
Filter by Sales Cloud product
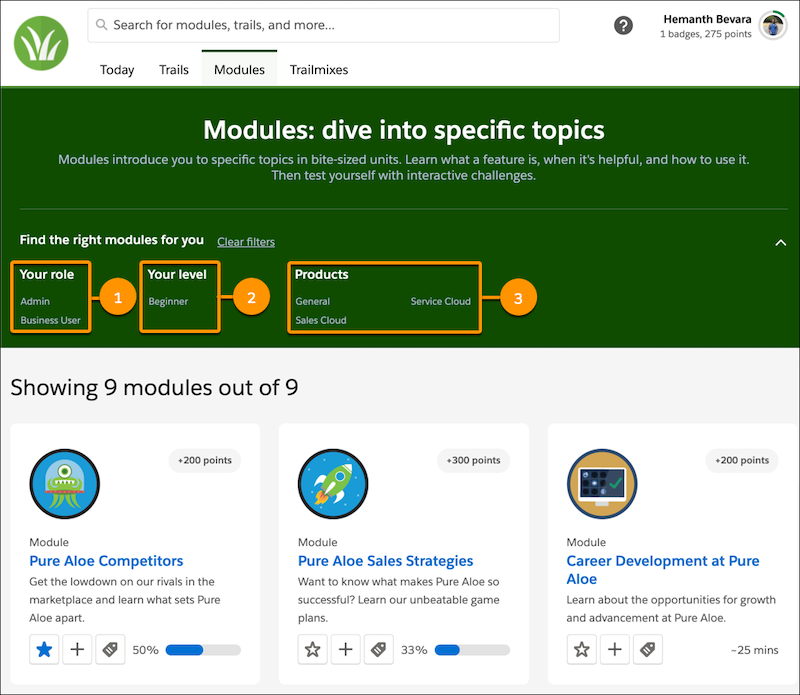click(321, 320)
